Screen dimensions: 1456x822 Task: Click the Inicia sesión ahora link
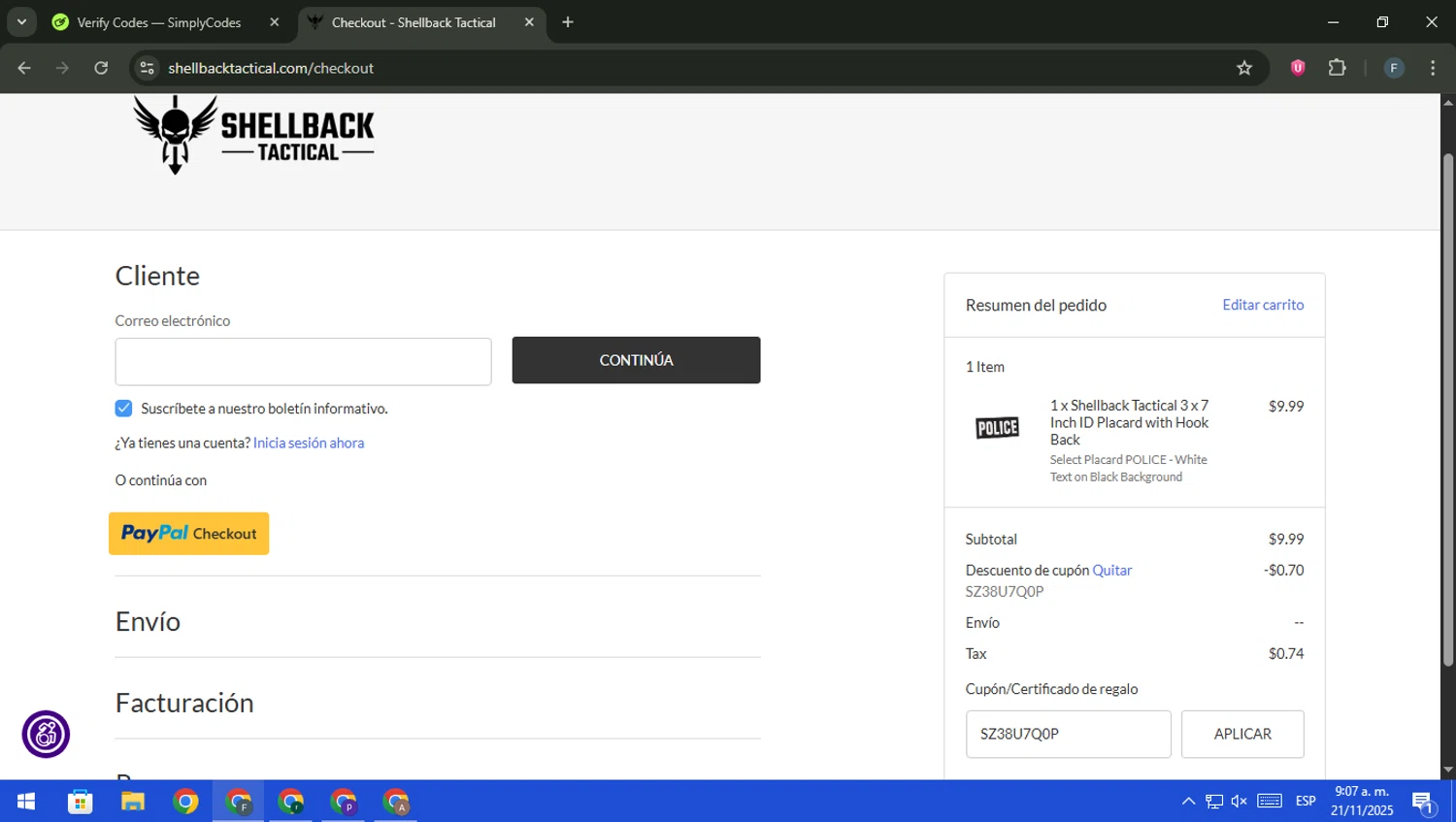[309, 443]
